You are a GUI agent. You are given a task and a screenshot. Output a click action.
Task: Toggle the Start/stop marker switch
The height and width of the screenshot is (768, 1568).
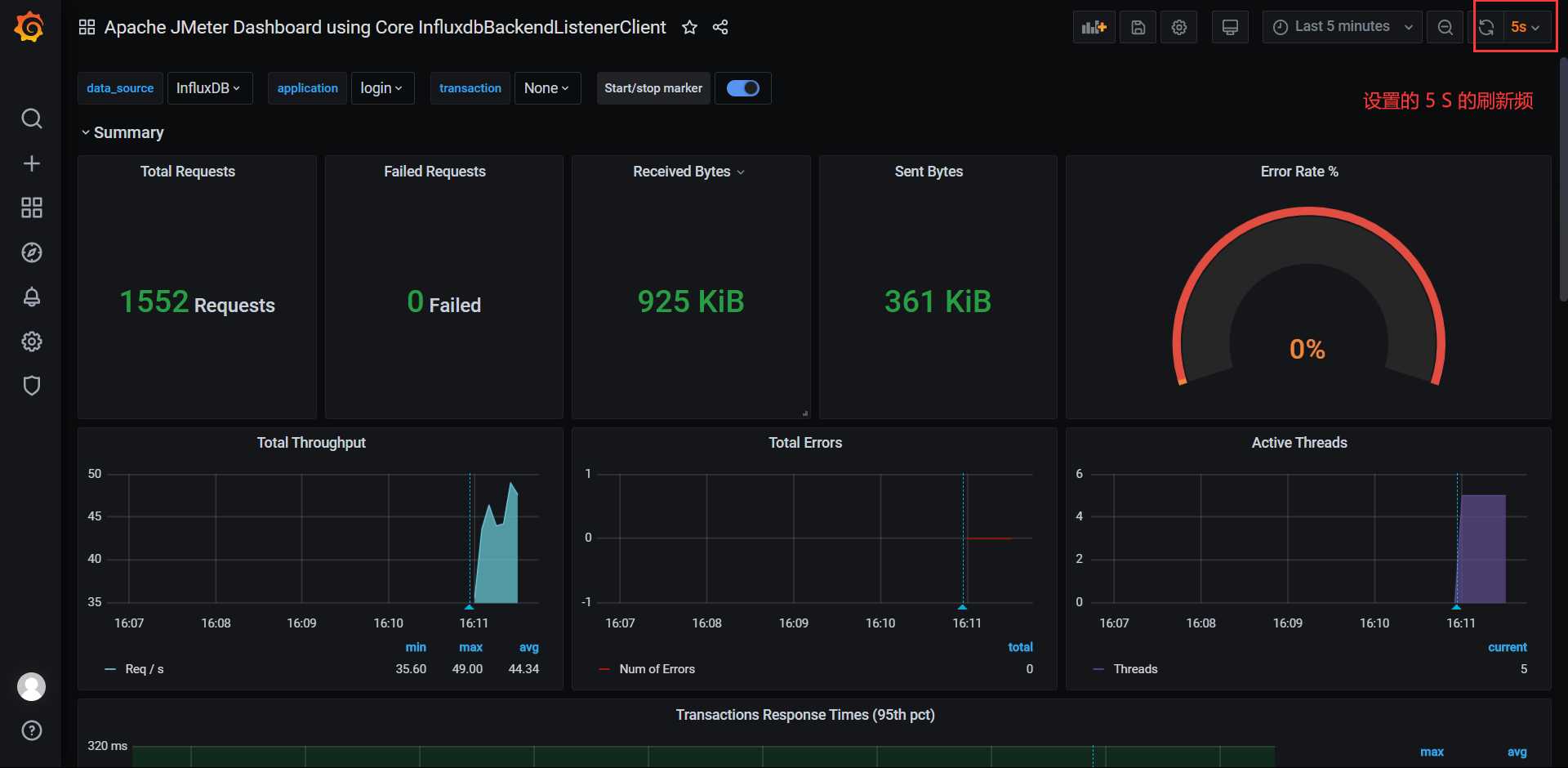click(x=743, y=88)
